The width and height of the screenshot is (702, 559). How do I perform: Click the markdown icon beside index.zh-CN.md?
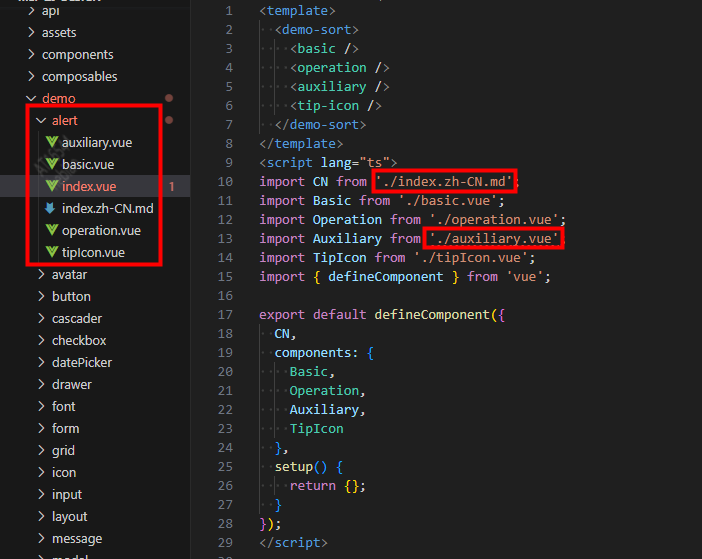[51, 208]
